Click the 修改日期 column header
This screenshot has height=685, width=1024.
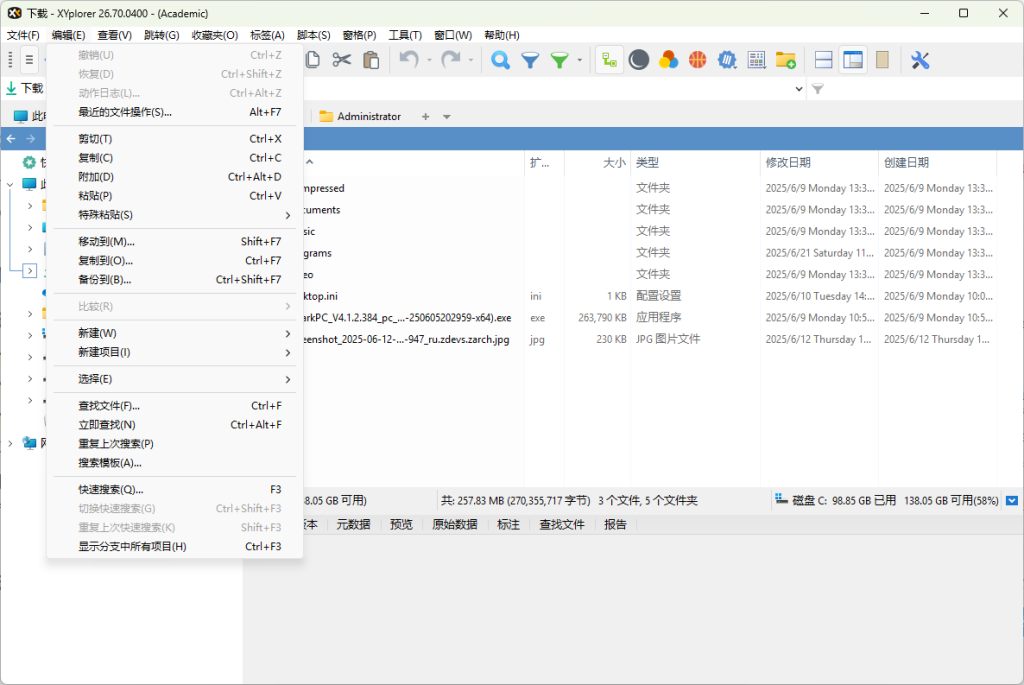click(x=788, y=163)
